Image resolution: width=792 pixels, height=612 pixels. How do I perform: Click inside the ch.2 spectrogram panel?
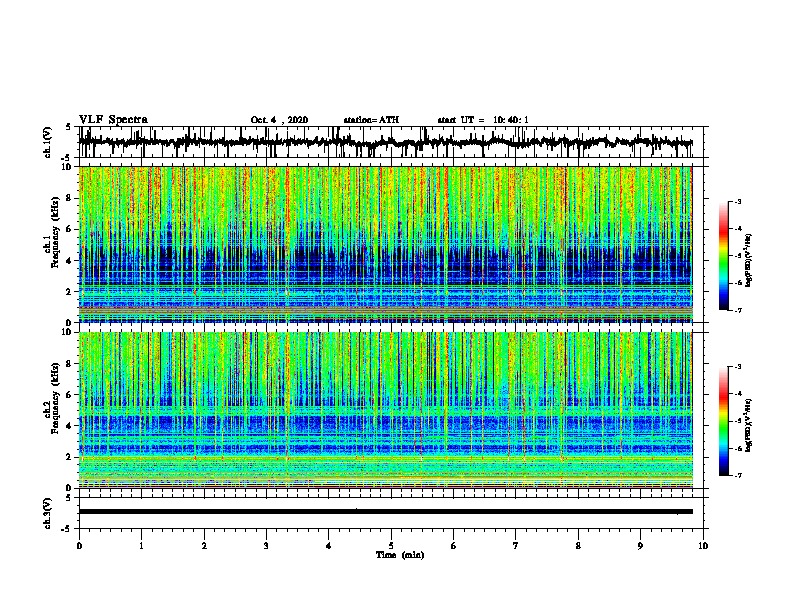coord(385,410)
